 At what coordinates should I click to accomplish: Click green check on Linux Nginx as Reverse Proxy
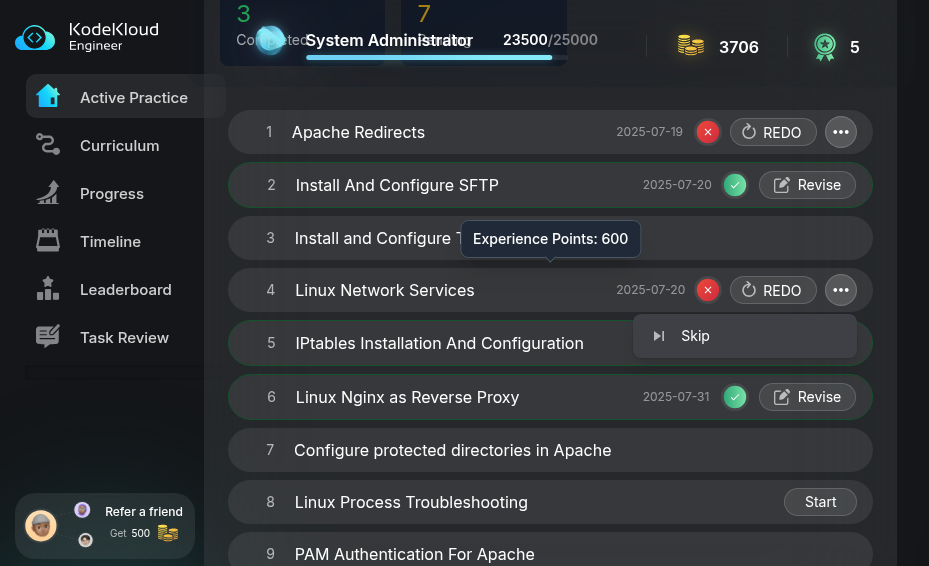tap(735, 397)
